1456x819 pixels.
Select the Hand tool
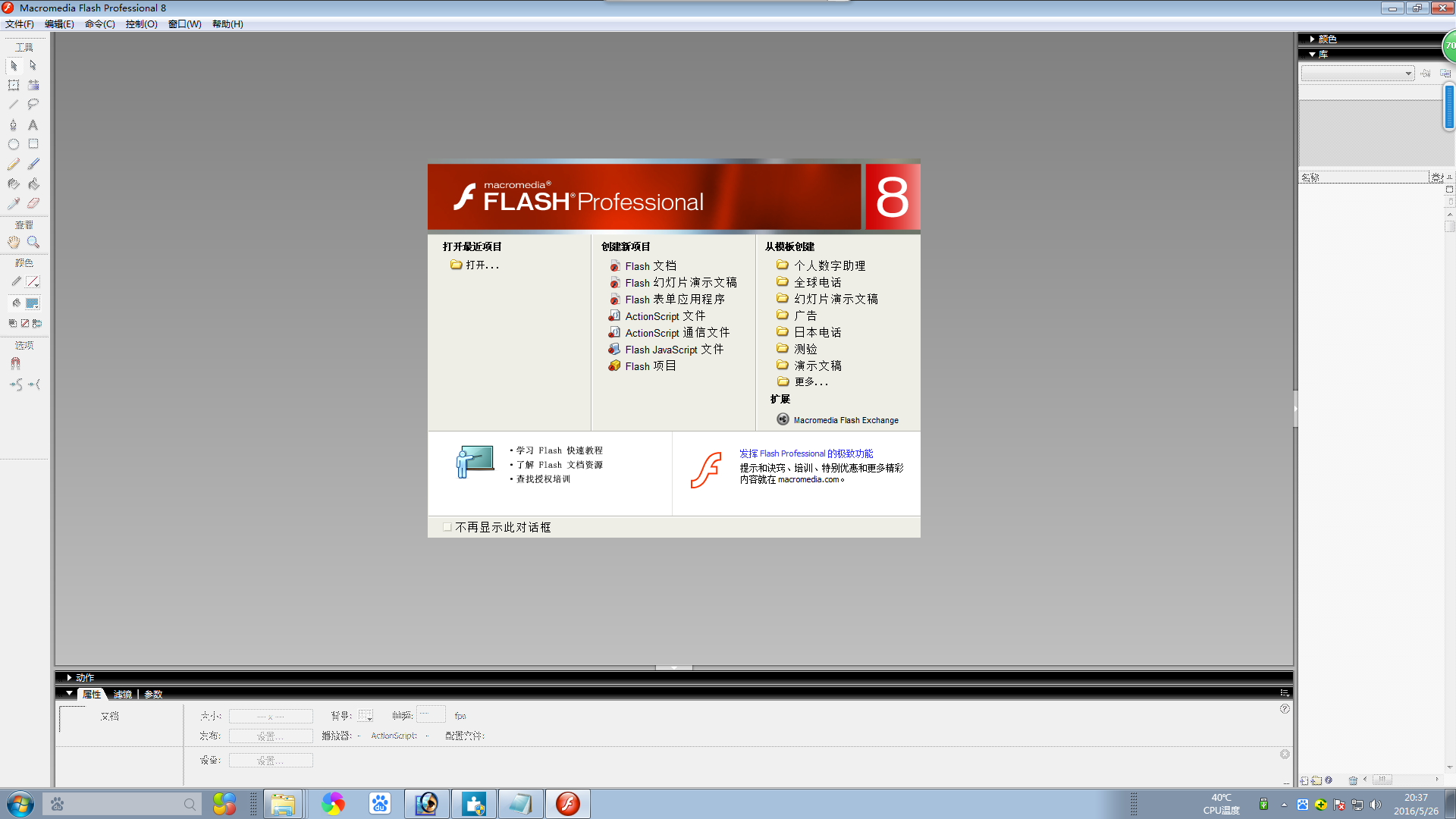click(14, 243)
